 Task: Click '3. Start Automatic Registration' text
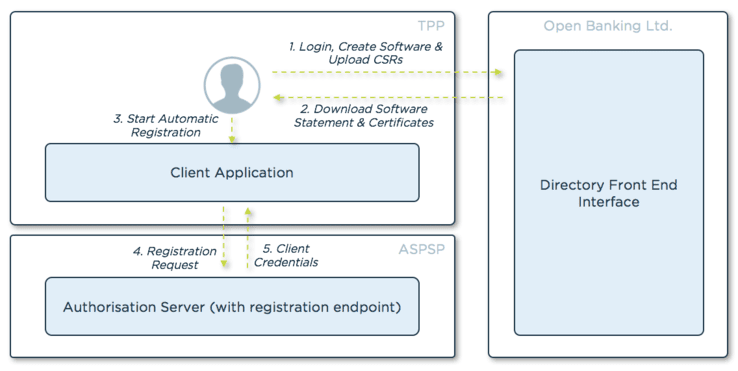tap(166, 126)
